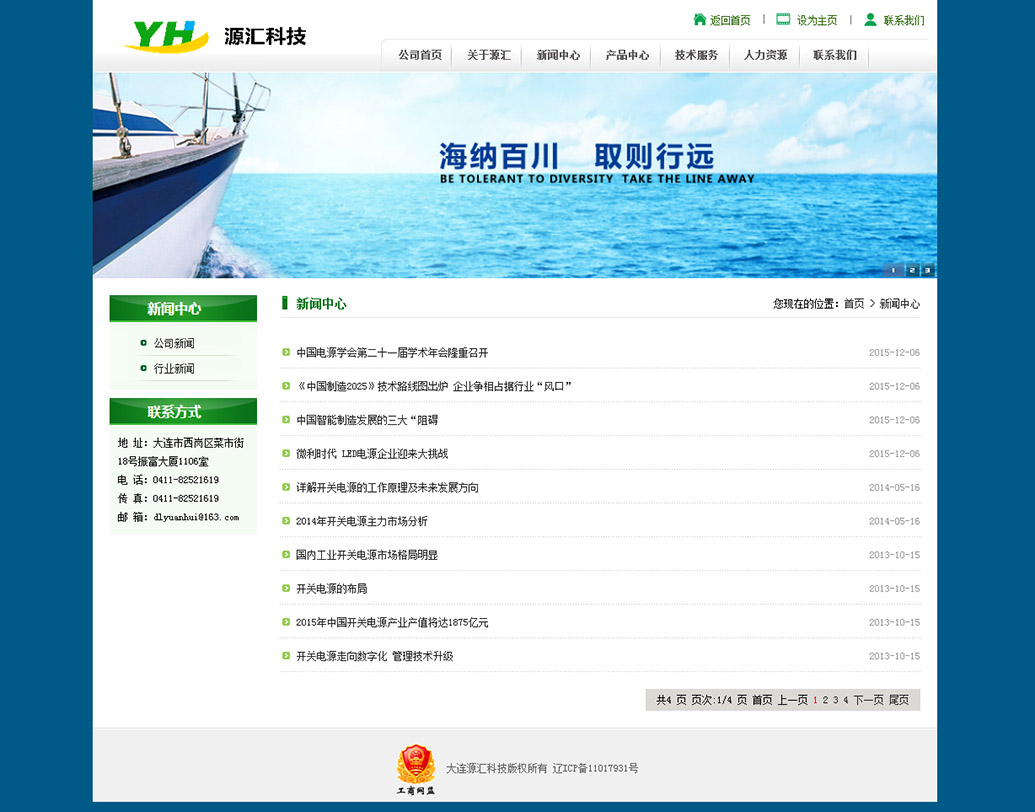This screenshot has width=1035, height=812.
Task: Click the green arrow beside 开关电源的布局
Action: (x=286, y=588)
